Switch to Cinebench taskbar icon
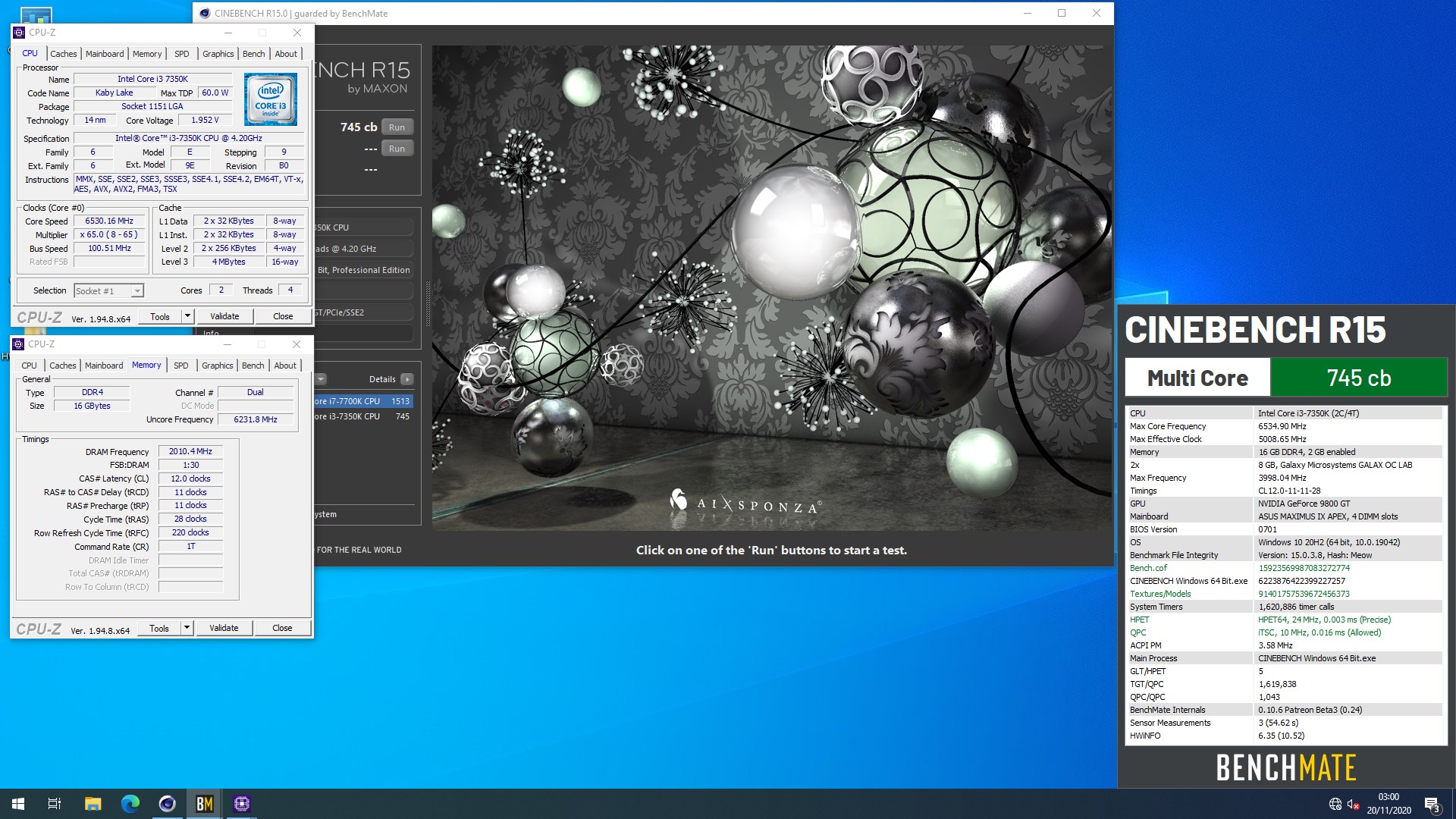 167,804
